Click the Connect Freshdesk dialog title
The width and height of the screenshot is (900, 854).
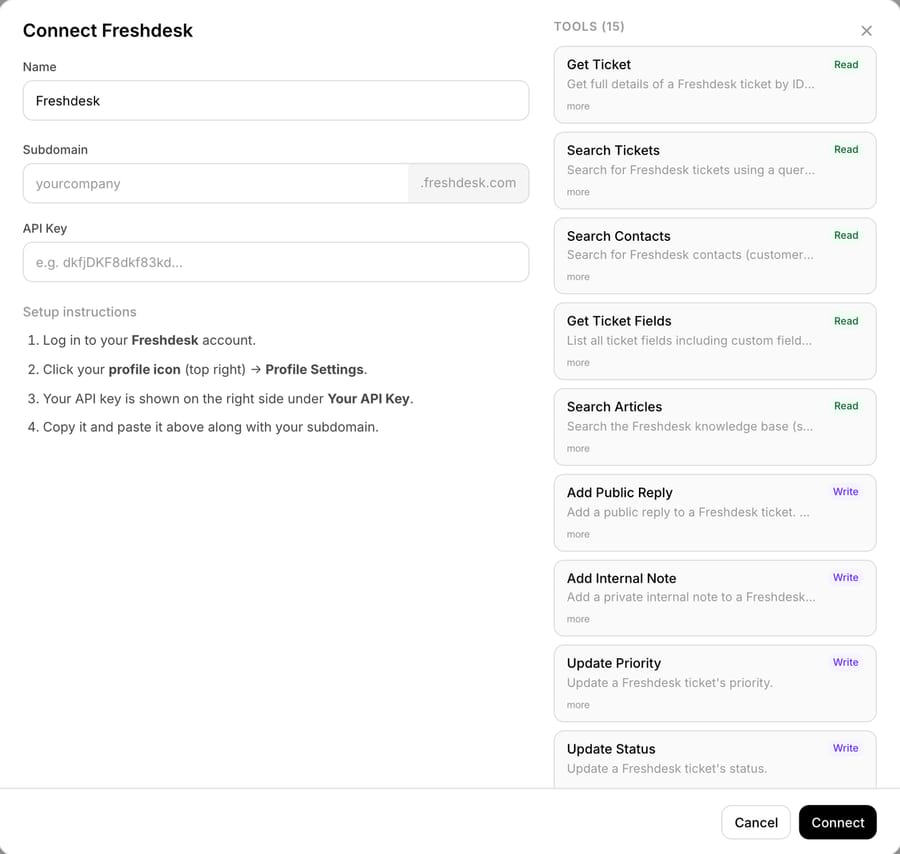107,30
